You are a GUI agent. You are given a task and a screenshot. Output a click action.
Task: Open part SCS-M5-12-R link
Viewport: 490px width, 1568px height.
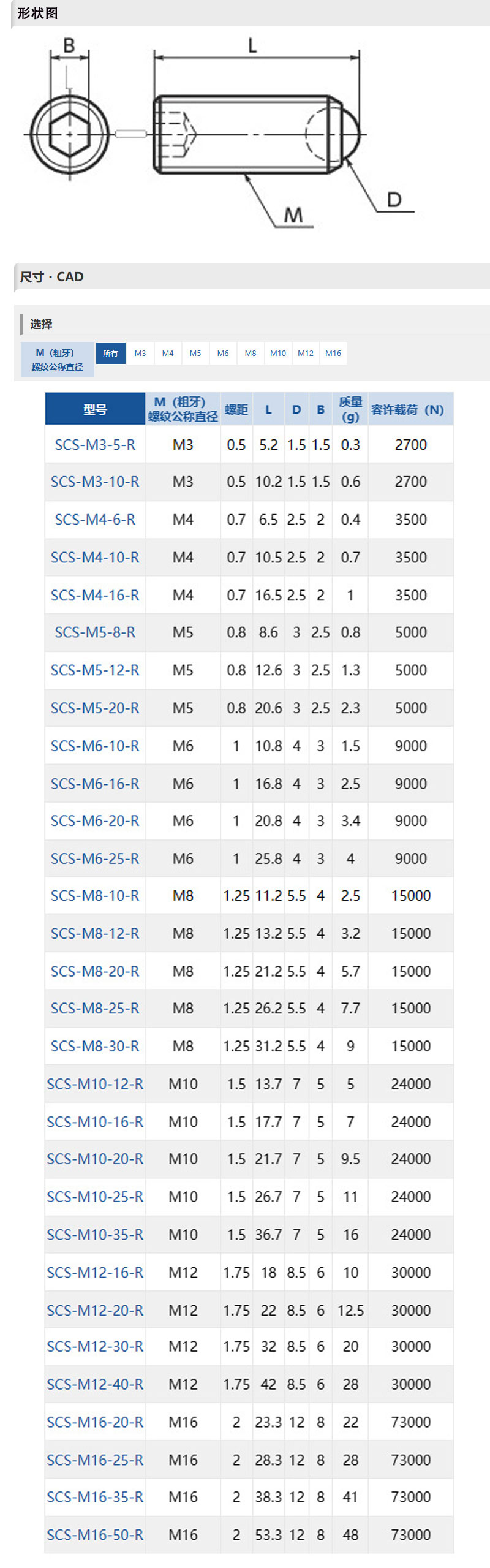(x=95, y=670)
